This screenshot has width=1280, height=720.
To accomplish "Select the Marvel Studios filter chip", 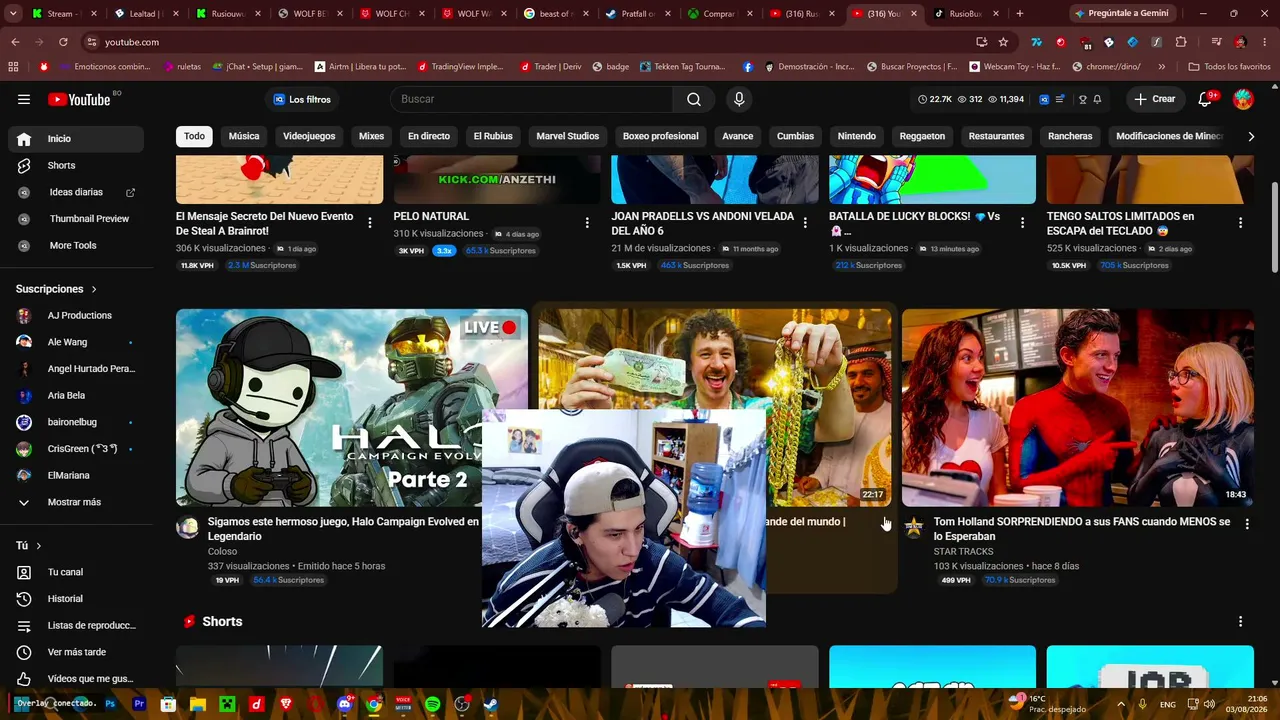I will pos(568,136).
